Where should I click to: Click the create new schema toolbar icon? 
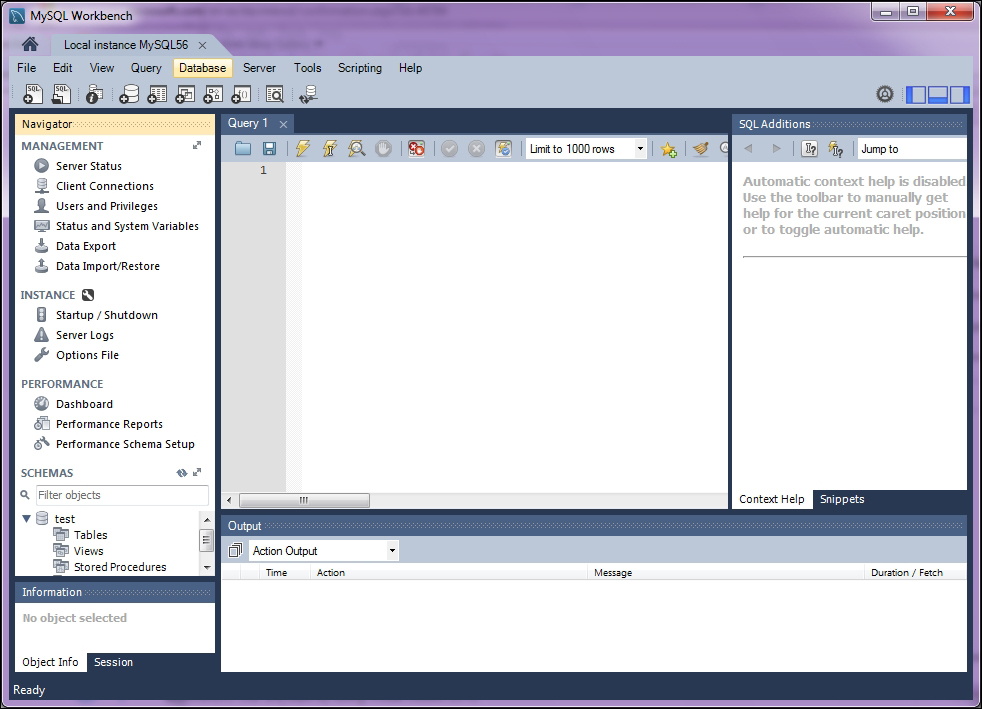[128, 95]
